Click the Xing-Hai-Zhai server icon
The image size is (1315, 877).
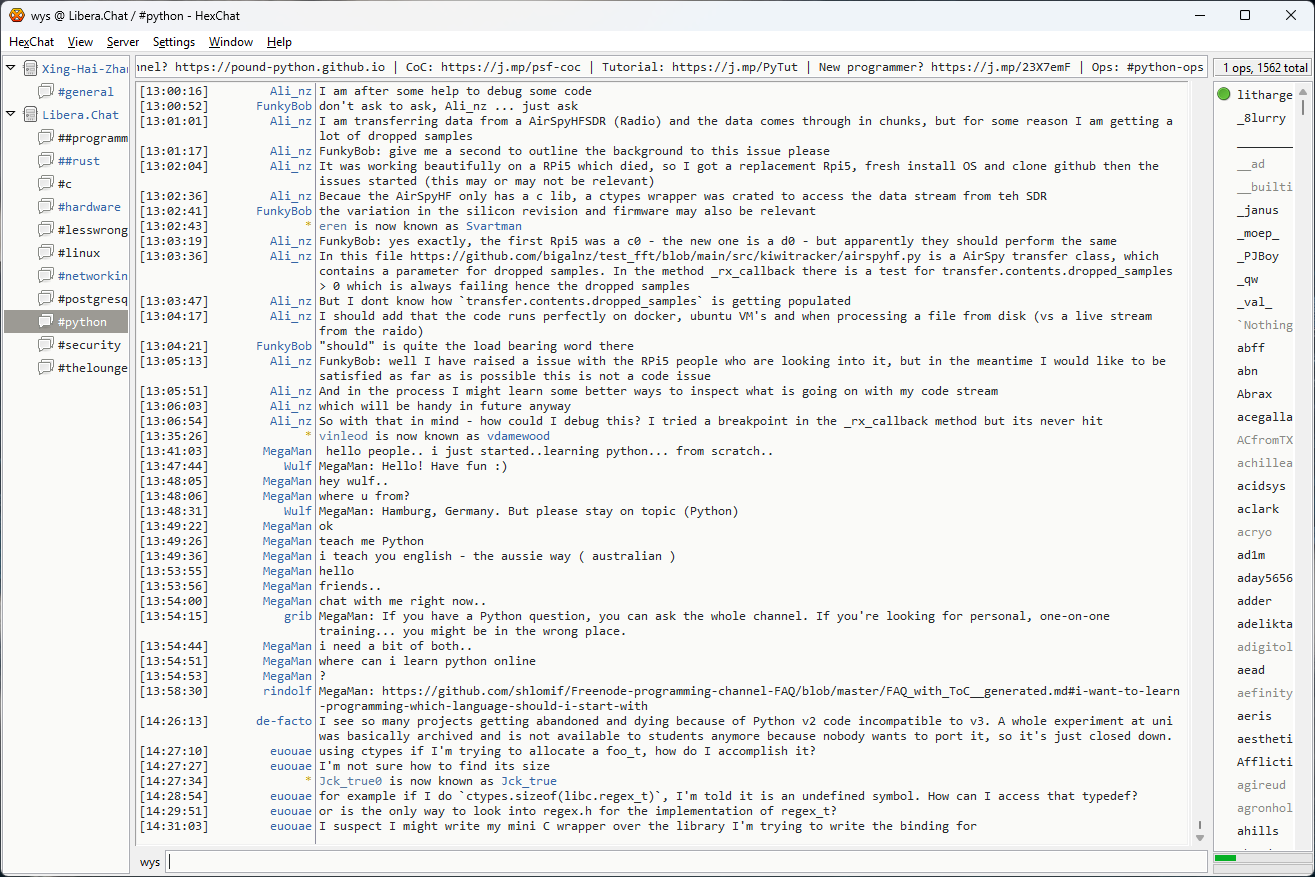[30, 69]
